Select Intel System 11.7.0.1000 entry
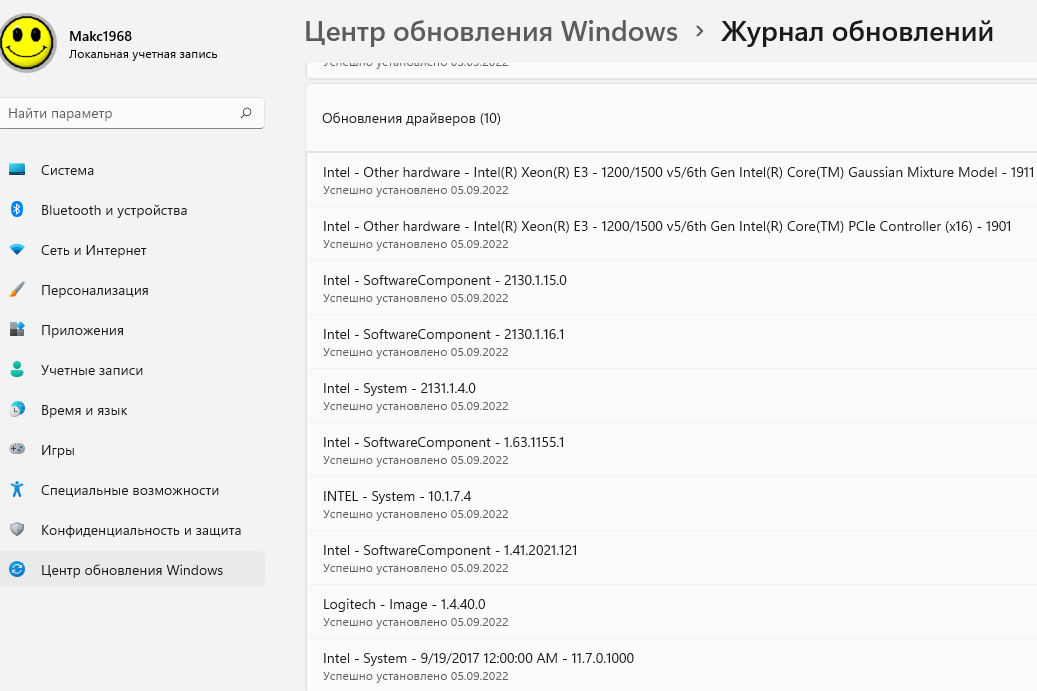 671,665
